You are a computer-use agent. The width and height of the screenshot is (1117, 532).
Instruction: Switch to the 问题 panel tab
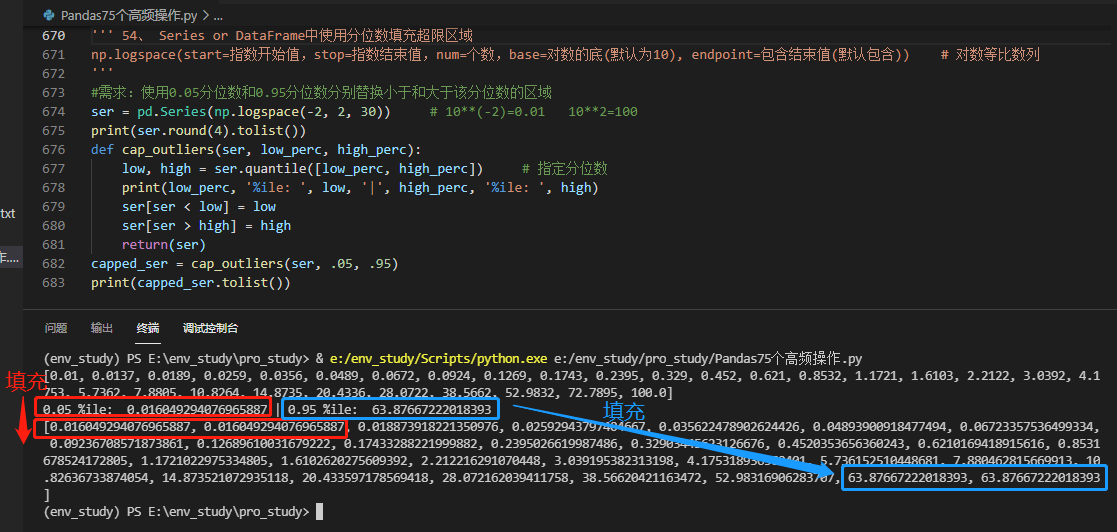[56, 328]
